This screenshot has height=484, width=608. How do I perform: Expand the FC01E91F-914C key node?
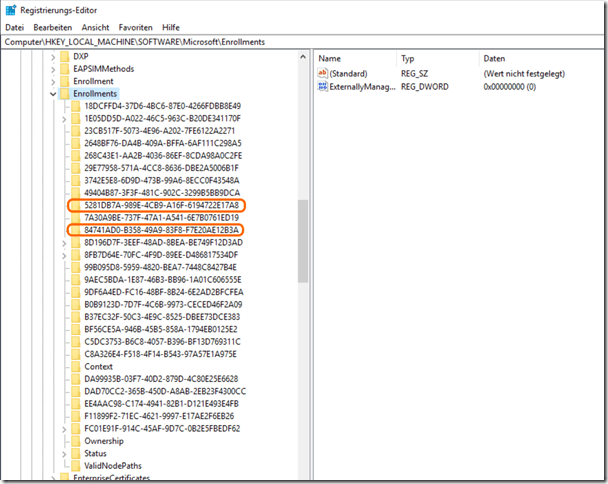coord(64,428)
